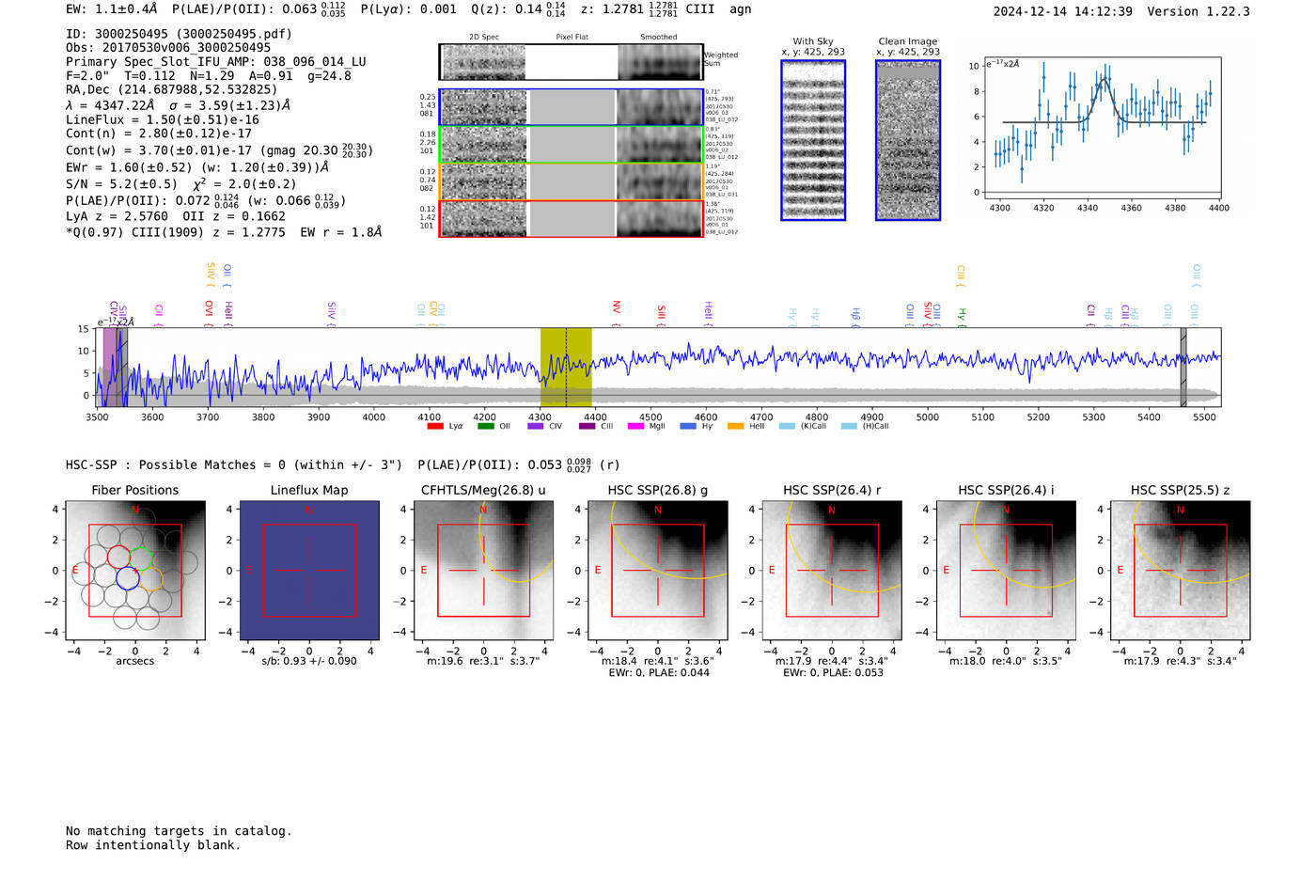Select the CFHTLS/Meg(26.8) u image
The image size is (1316, 896).
click(483, 571)
